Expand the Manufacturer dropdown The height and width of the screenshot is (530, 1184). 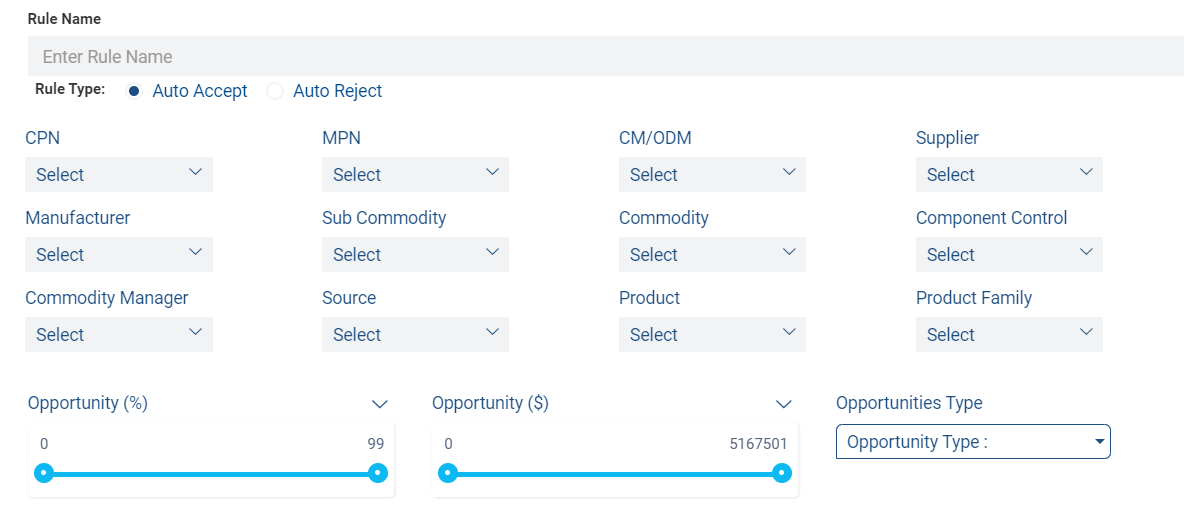[x=119, y=254]
